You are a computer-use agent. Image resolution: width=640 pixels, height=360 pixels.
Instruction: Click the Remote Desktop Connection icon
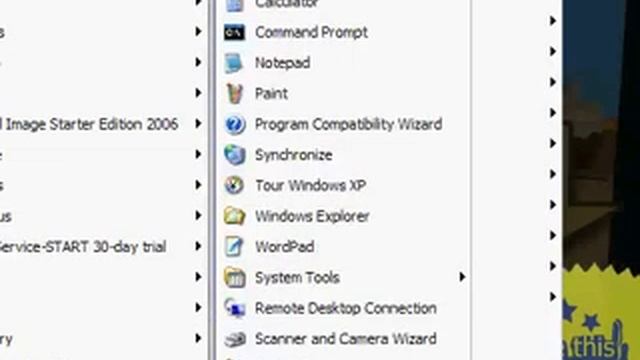[x=235, y=308]
